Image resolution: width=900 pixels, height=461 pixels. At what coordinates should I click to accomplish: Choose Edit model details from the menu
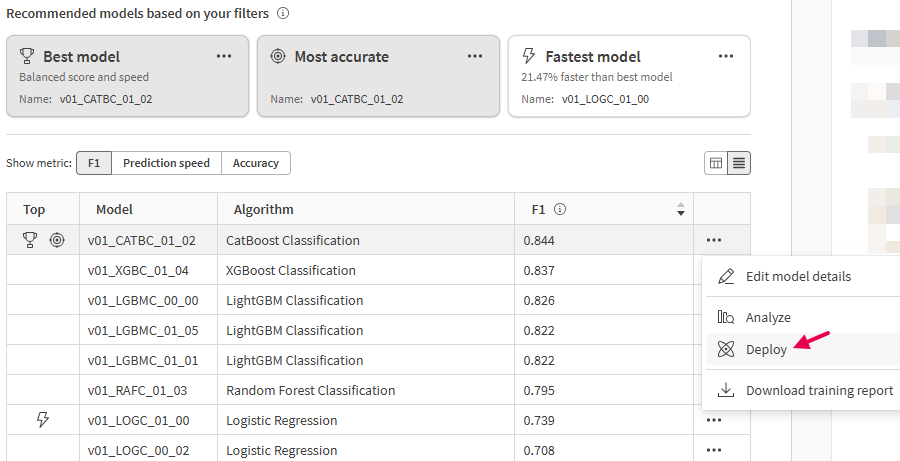tap(798, 276)
